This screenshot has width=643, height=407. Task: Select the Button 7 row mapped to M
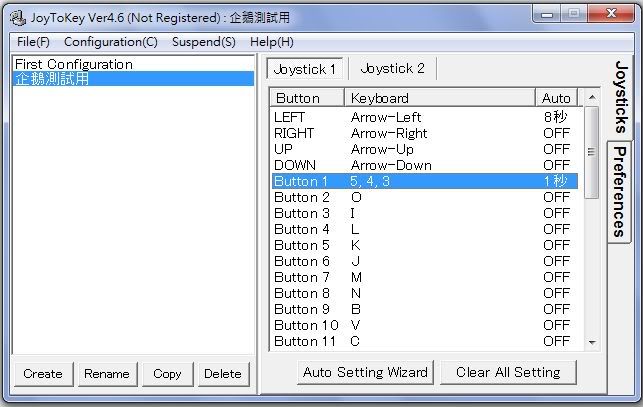tap(425, 277)
